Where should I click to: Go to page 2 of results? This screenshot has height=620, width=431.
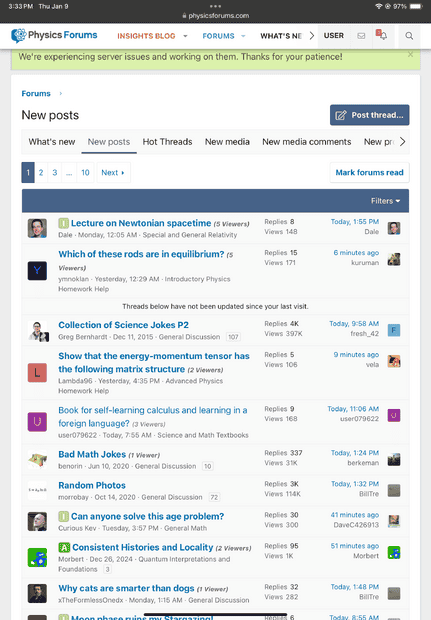point(41,172)
